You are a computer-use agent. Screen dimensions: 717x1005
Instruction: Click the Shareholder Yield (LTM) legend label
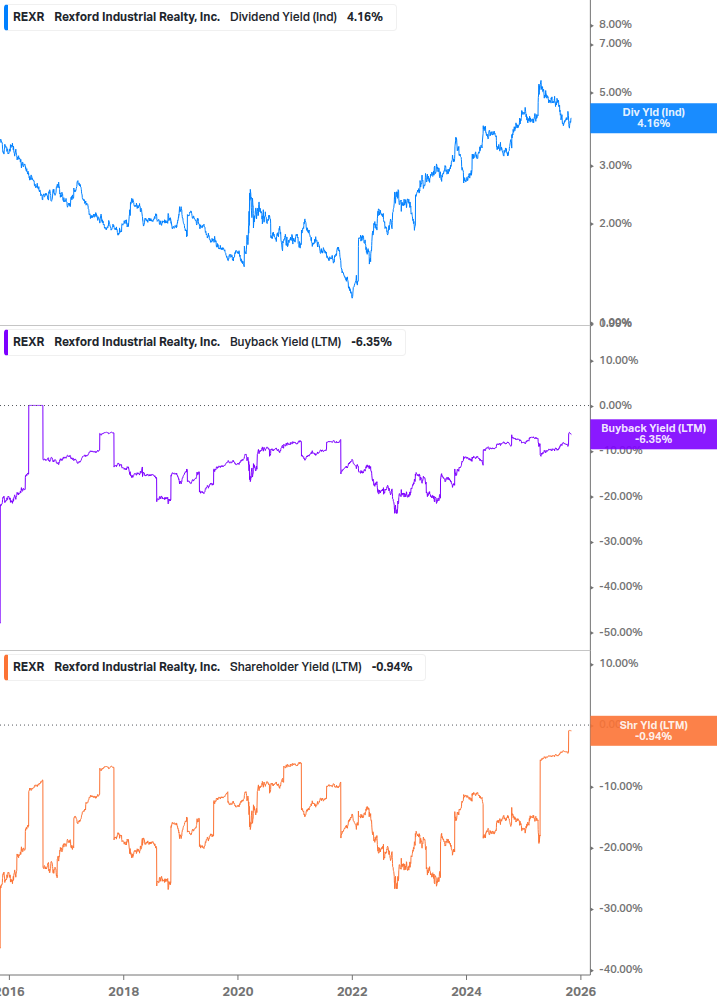(x=295, y=667)
